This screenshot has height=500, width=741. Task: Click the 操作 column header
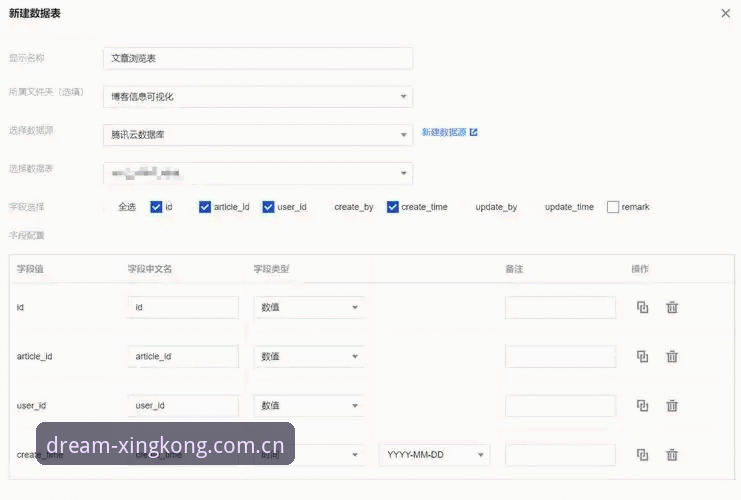(640, 269)
